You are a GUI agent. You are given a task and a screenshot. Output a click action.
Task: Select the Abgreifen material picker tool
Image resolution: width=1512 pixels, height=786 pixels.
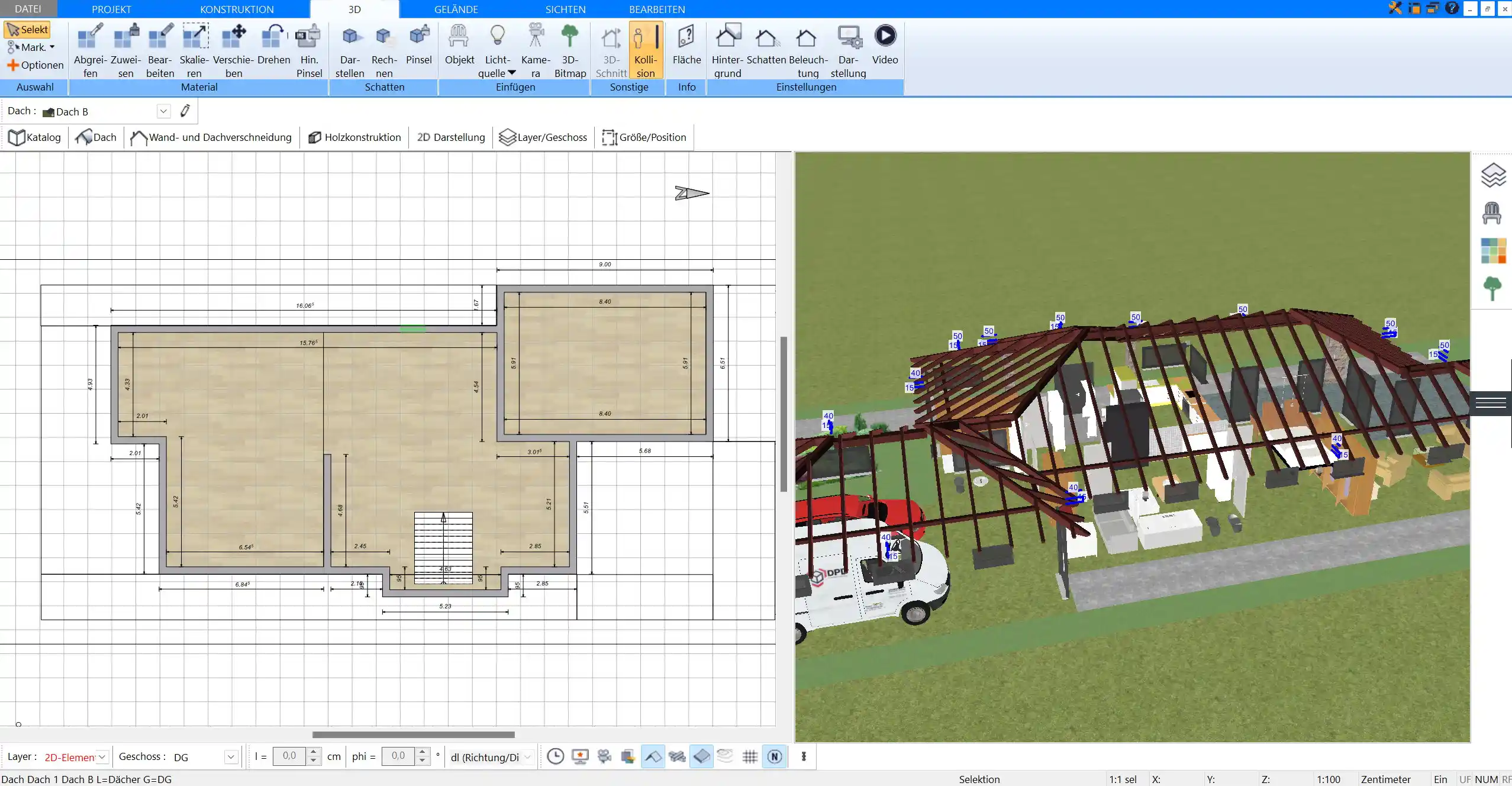click(x=90, y=50)
